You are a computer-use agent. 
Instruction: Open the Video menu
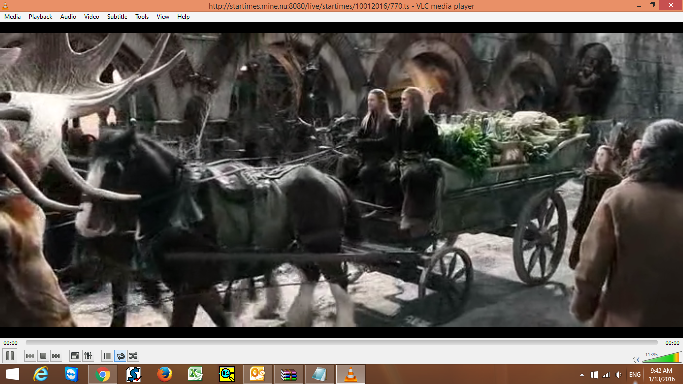[91, 17]
